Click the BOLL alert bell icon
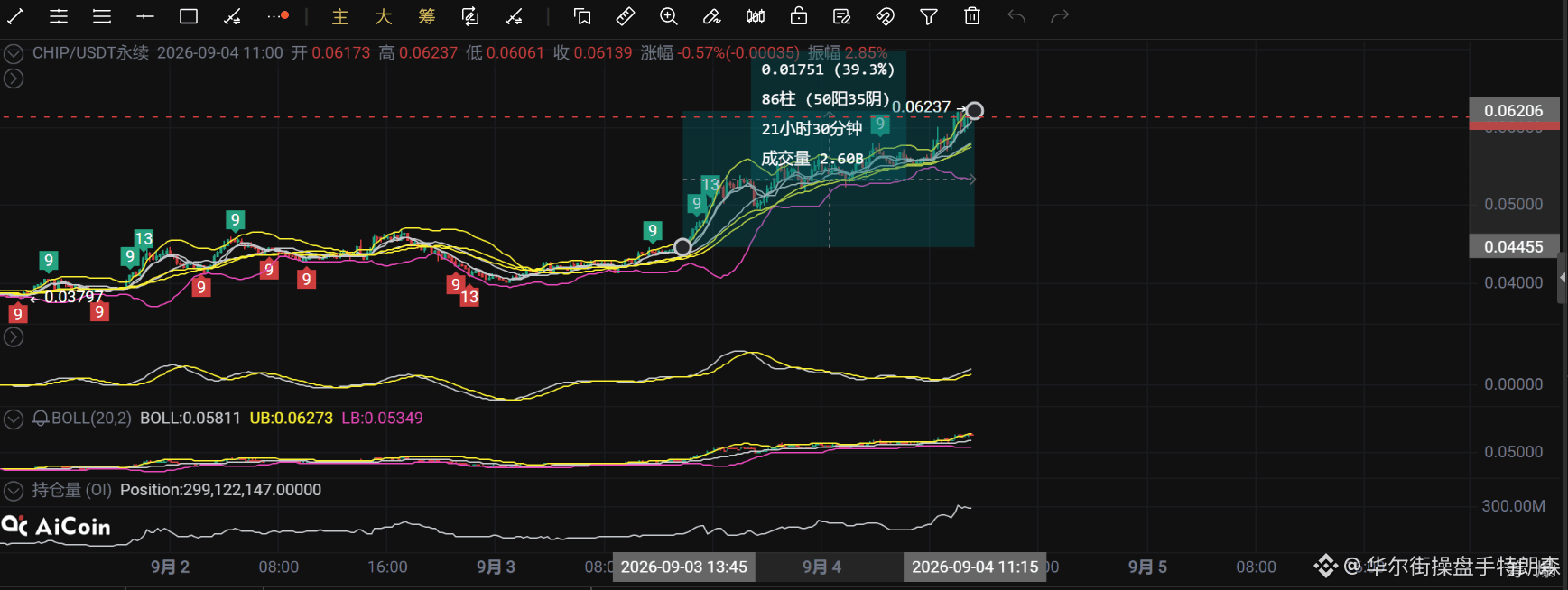This screenshot has height=590, width=1568. point(40,419)
